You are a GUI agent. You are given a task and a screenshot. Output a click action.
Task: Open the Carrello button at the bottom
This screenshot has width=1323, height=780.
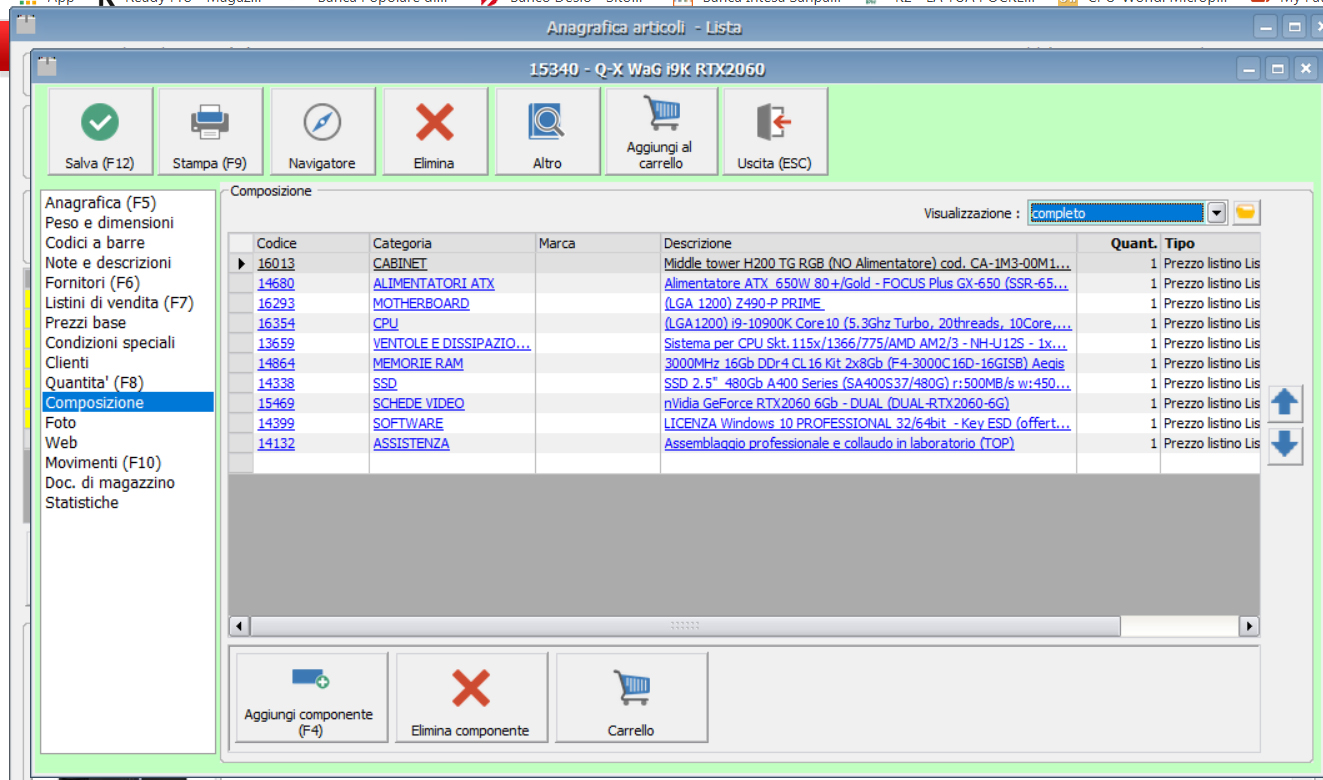(631, 697)
